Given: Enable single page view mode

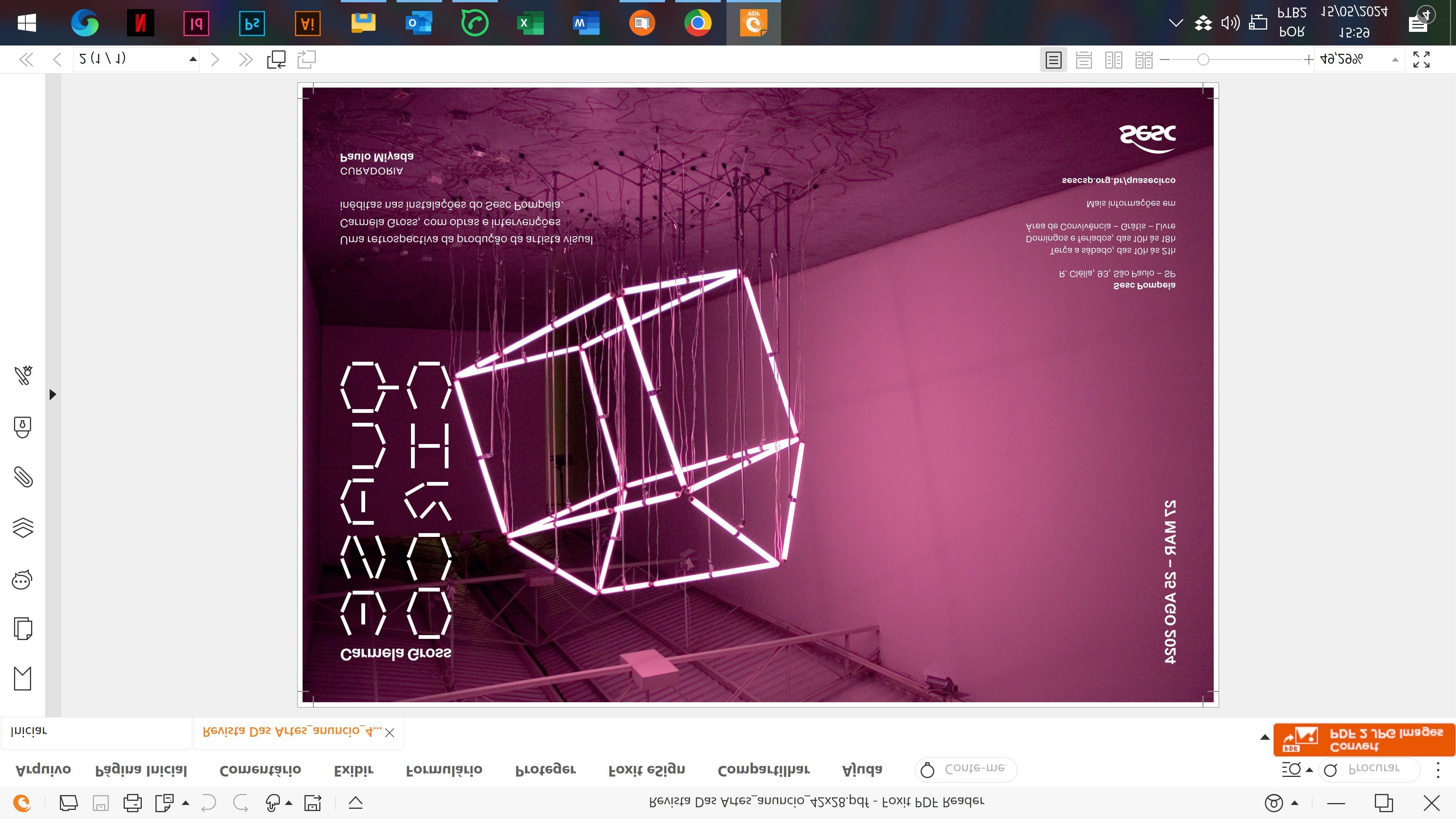Looking at the screenshot, I should coord(1053,60).
